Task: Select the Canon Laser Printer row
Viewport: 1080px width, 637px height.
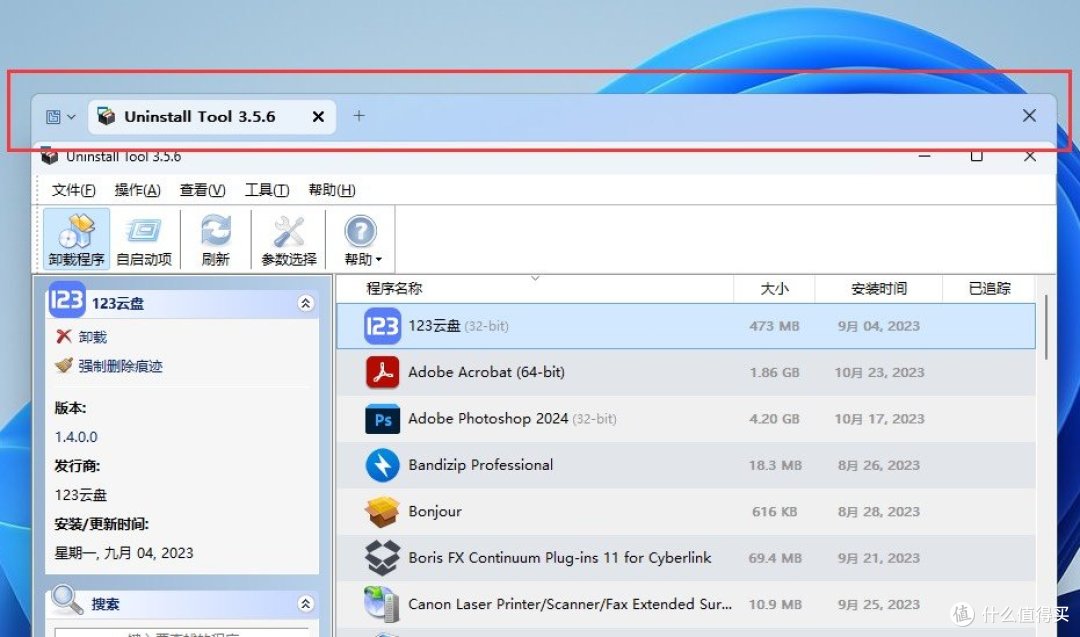Action: (686, 604)
